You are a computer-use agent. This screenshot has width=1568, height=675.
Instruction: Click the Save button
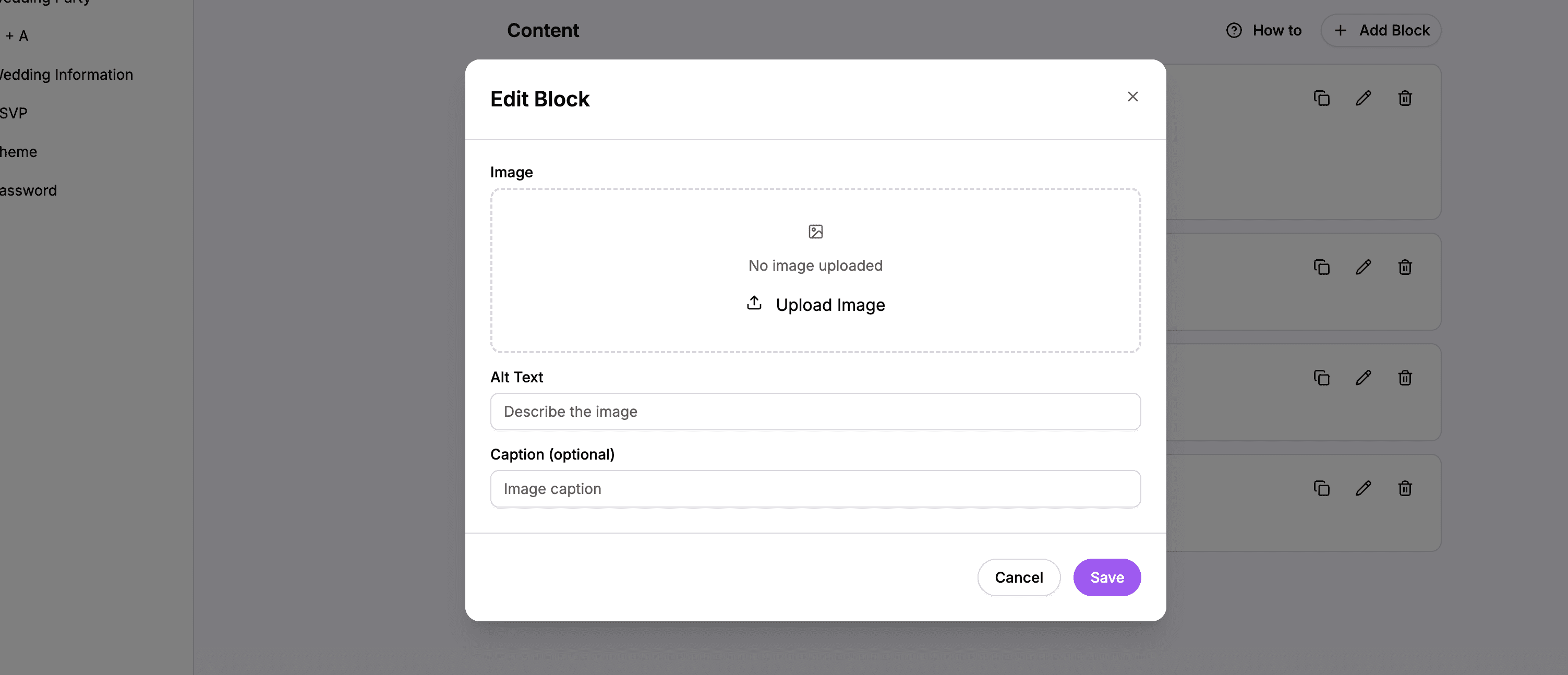point(1107,577)
